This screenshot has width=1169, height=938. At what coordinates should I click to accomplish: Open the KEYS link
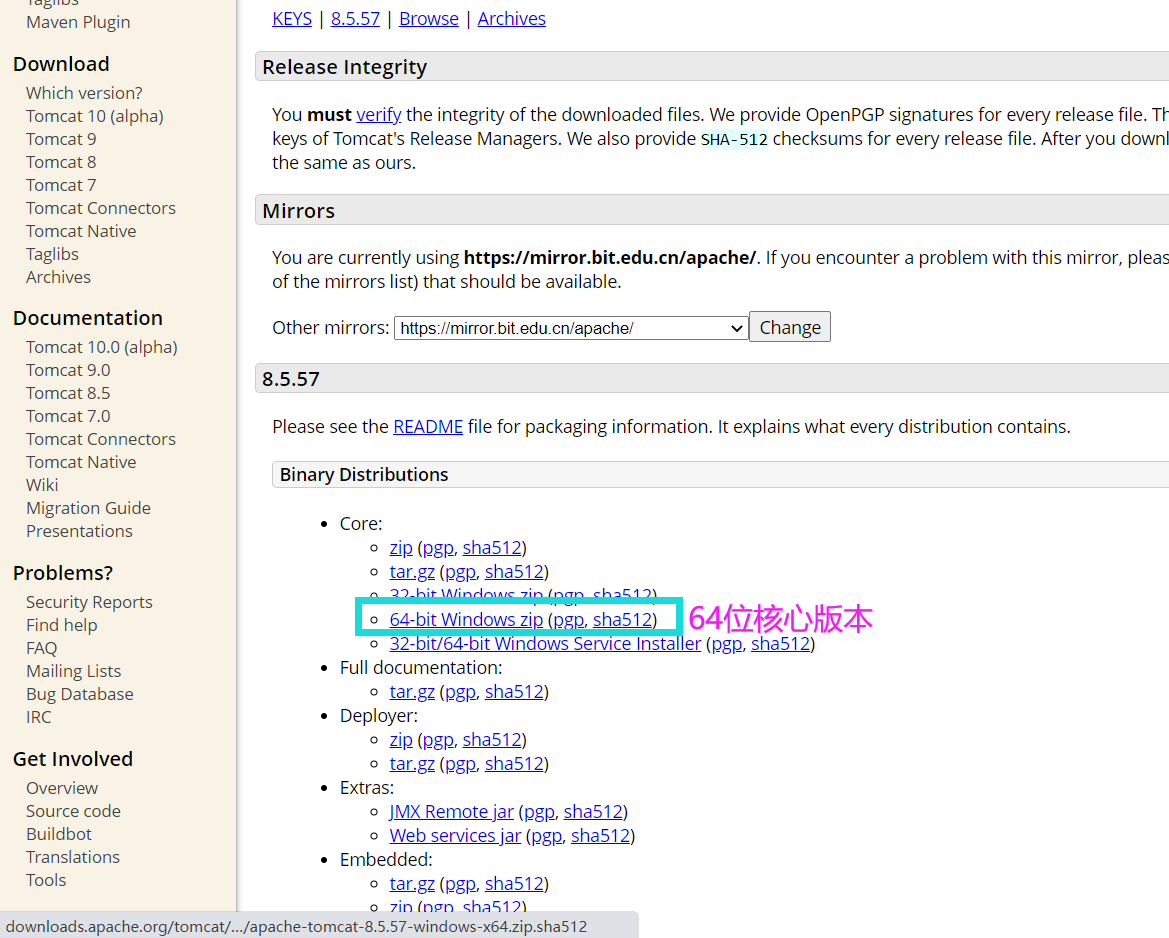tap(292, 19)
